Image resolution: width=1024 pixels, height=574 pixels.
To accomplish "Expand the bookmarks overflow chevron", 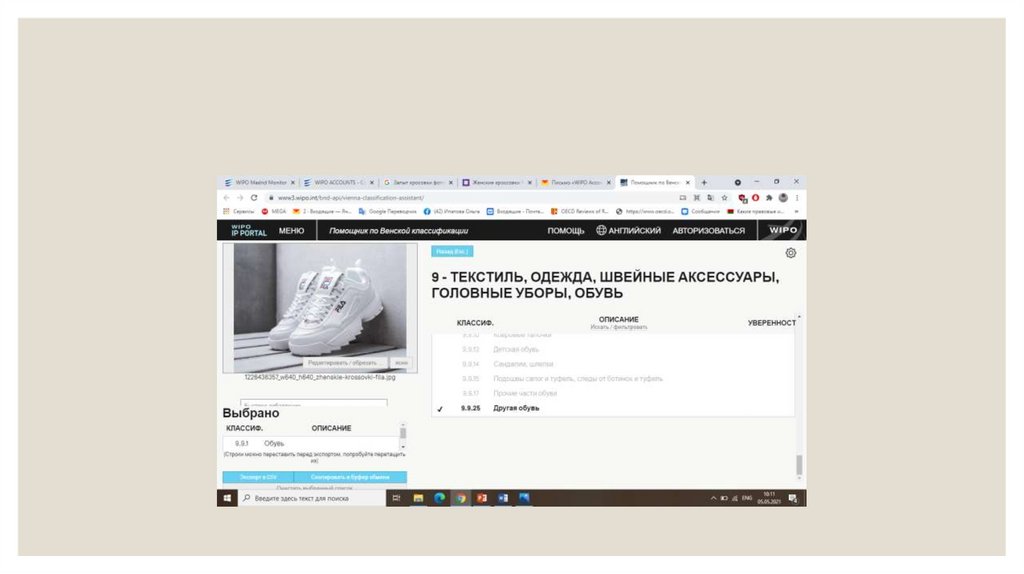I will click(x=796, y=212).
